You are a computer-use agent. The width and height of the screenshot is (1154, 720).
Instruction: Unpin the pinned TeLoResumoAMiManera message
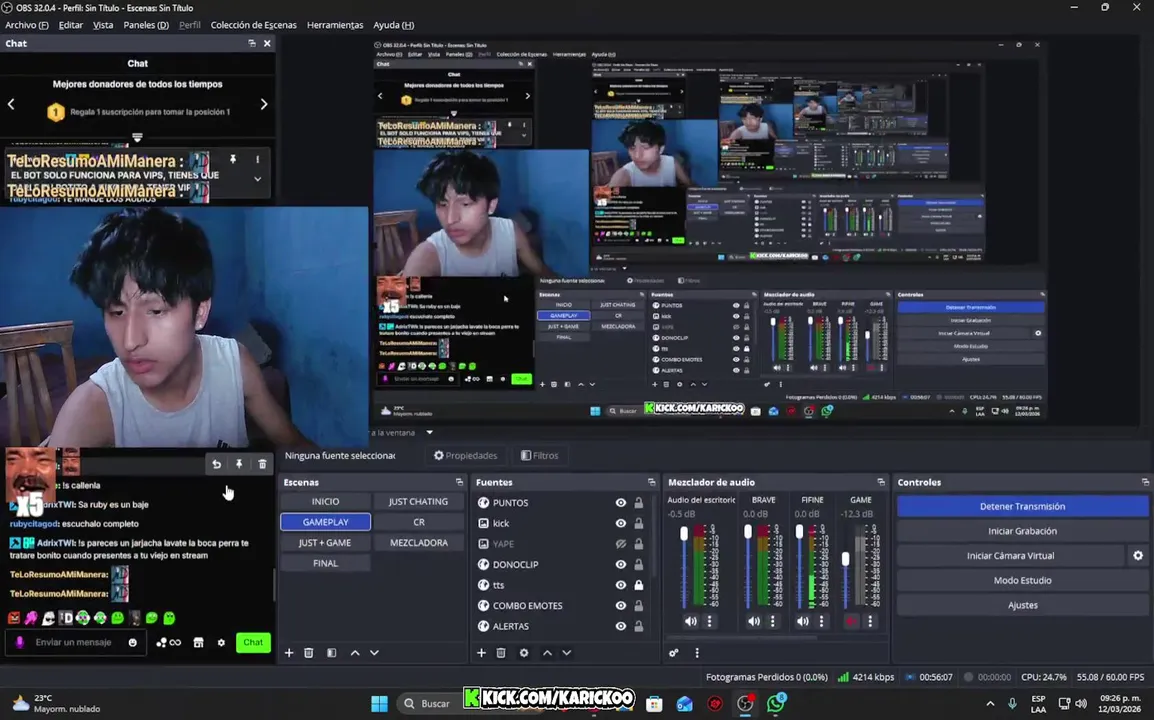pyautogui.click(x=233, y=159)
